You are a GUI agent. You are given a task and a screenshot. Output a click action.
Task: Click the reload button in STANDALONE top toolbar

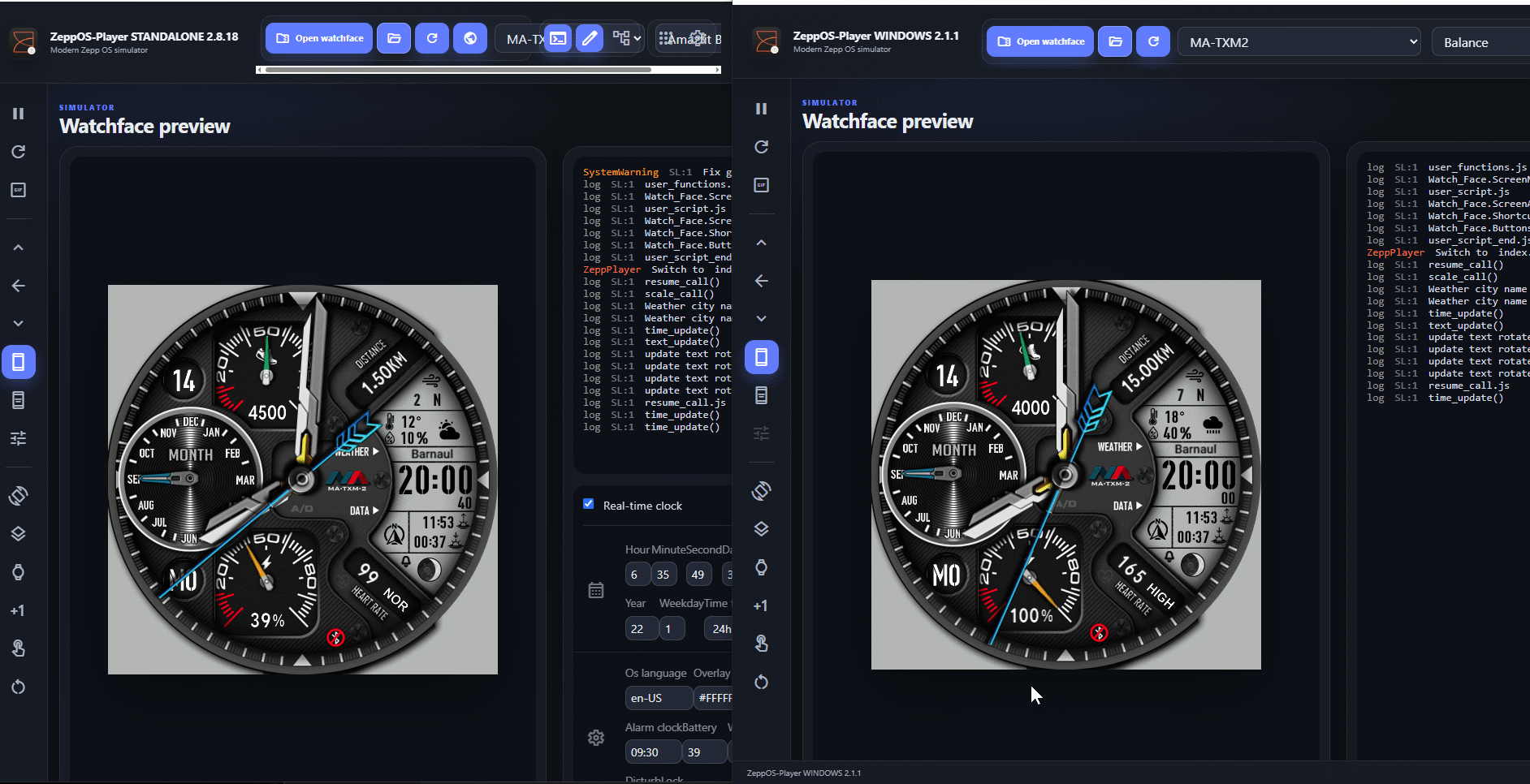[x=432, y=38]
